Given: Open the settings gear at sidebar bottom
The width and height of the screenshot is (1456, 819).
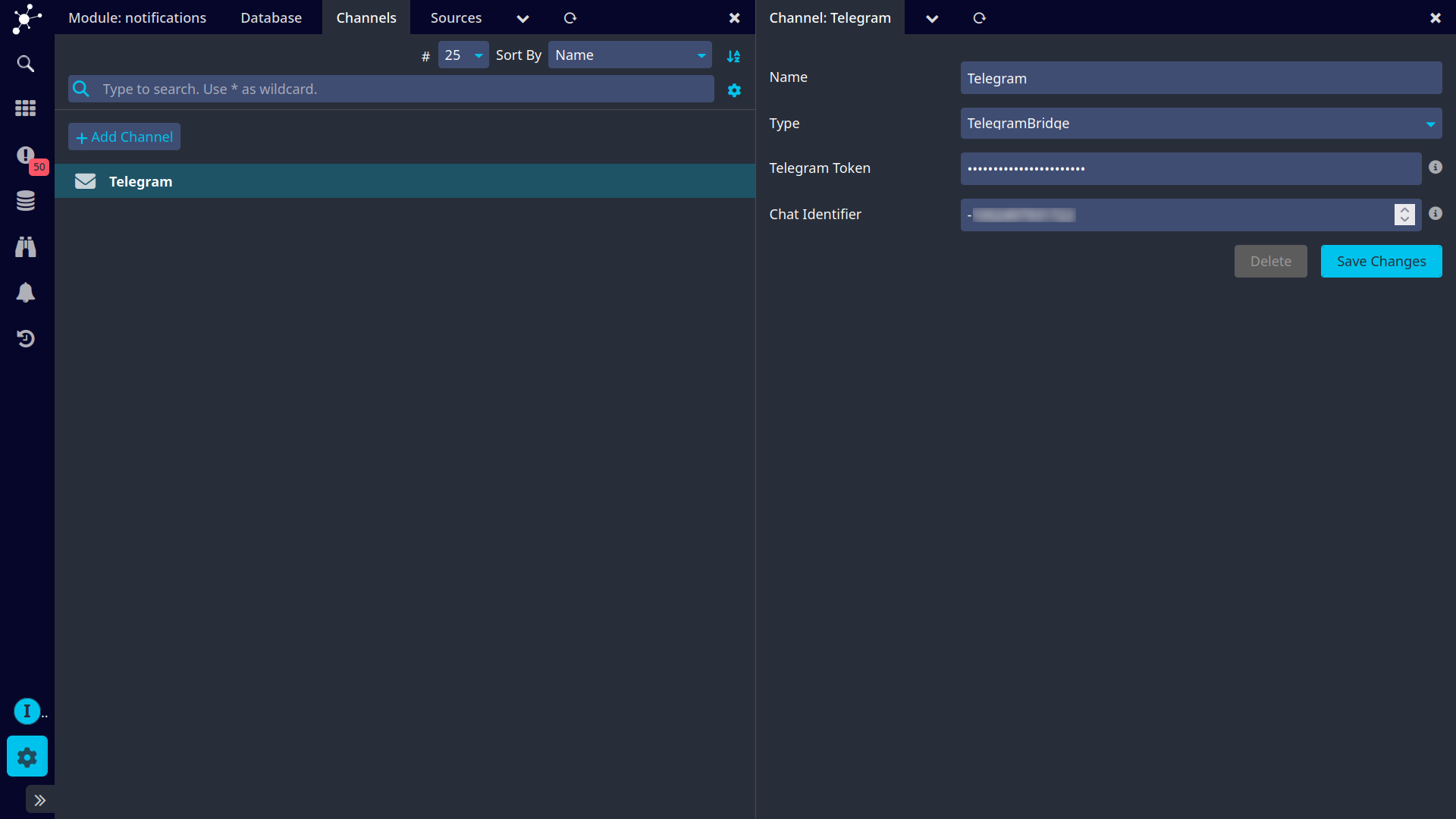Looking at the screenshot, I should pos(27,756).
